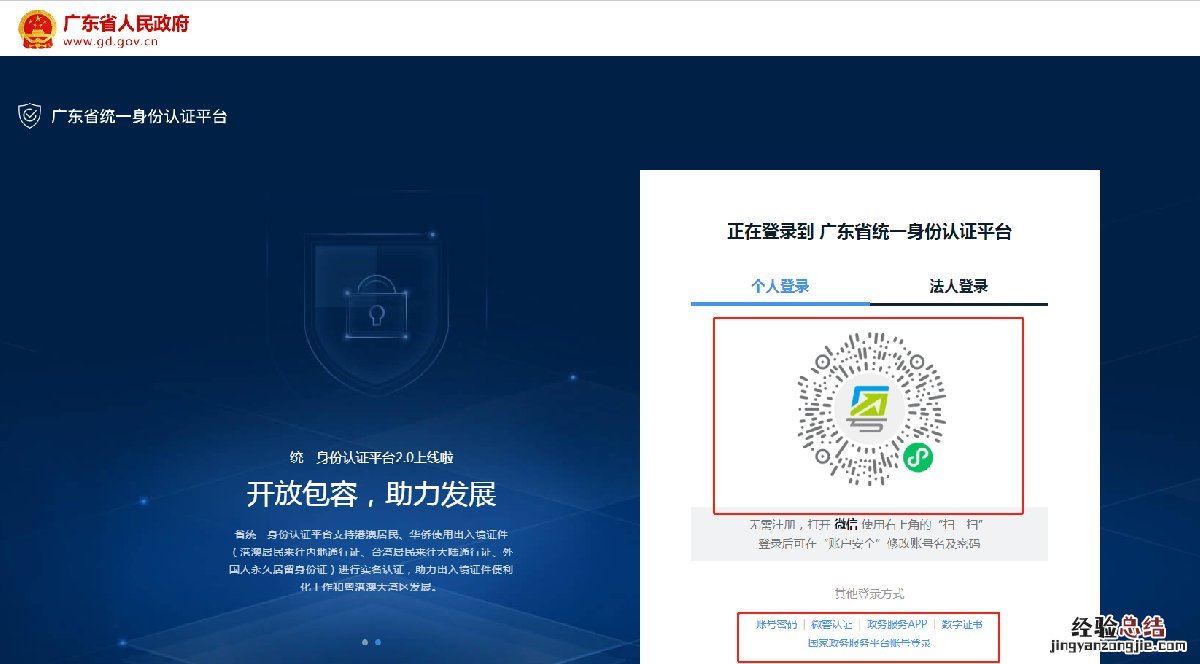
Task: Select the first carousel dot indicator
Action: point(364,642)
